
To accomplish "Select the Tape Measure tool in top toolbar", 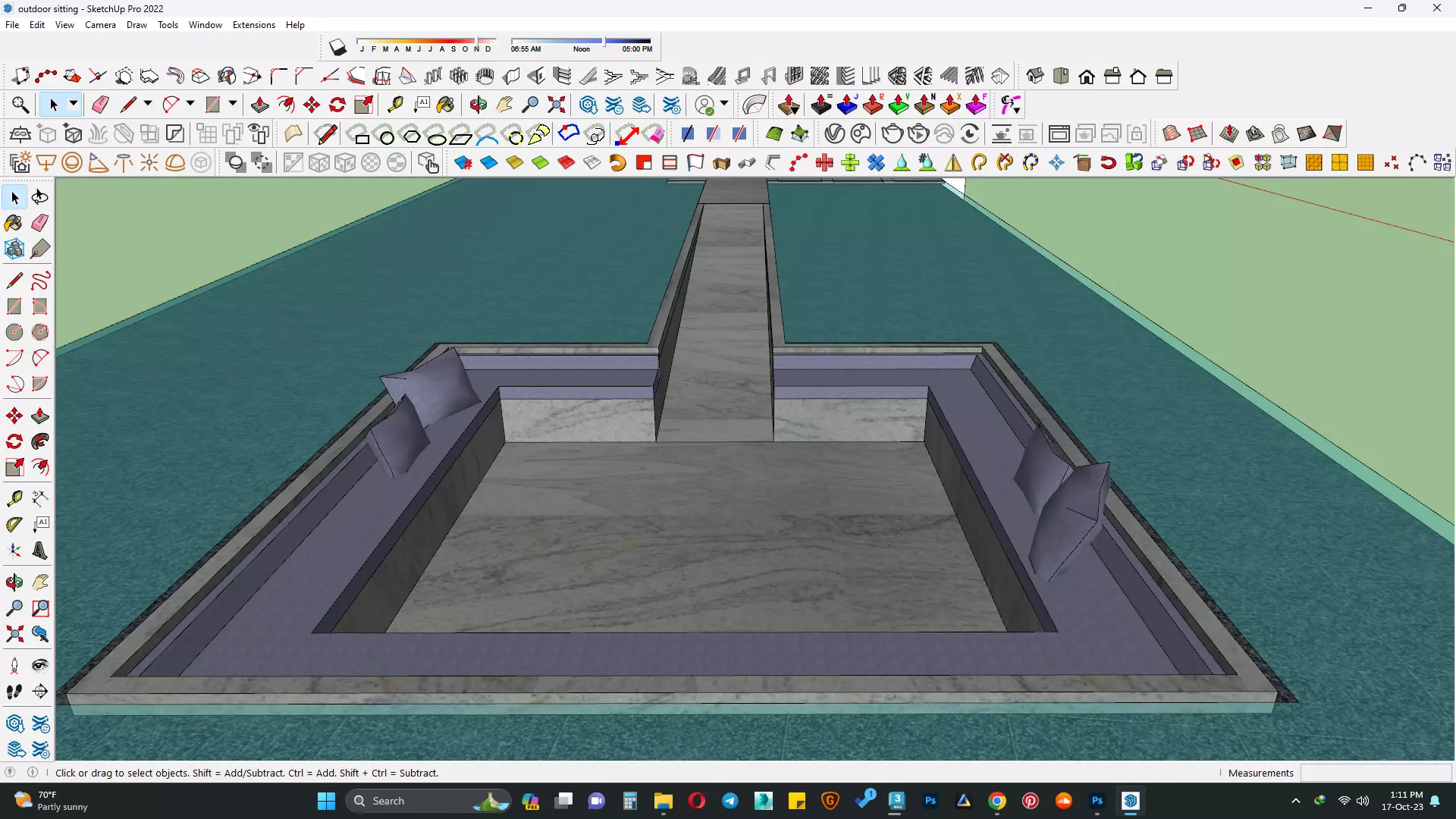I will pyautogui.click(x=395, y=105).
